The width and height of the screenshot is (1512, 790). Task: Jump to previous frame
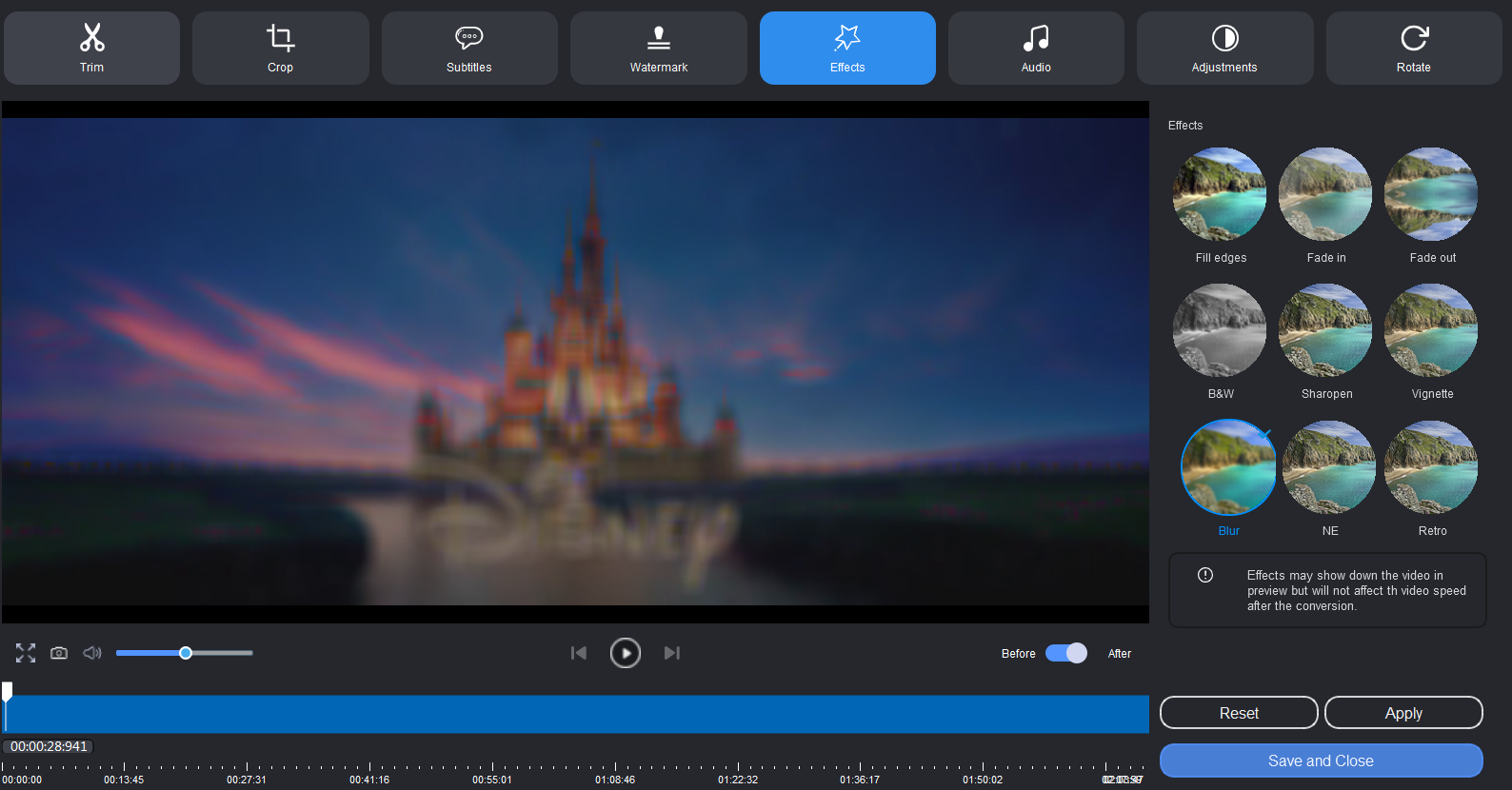tap(578, 653)
